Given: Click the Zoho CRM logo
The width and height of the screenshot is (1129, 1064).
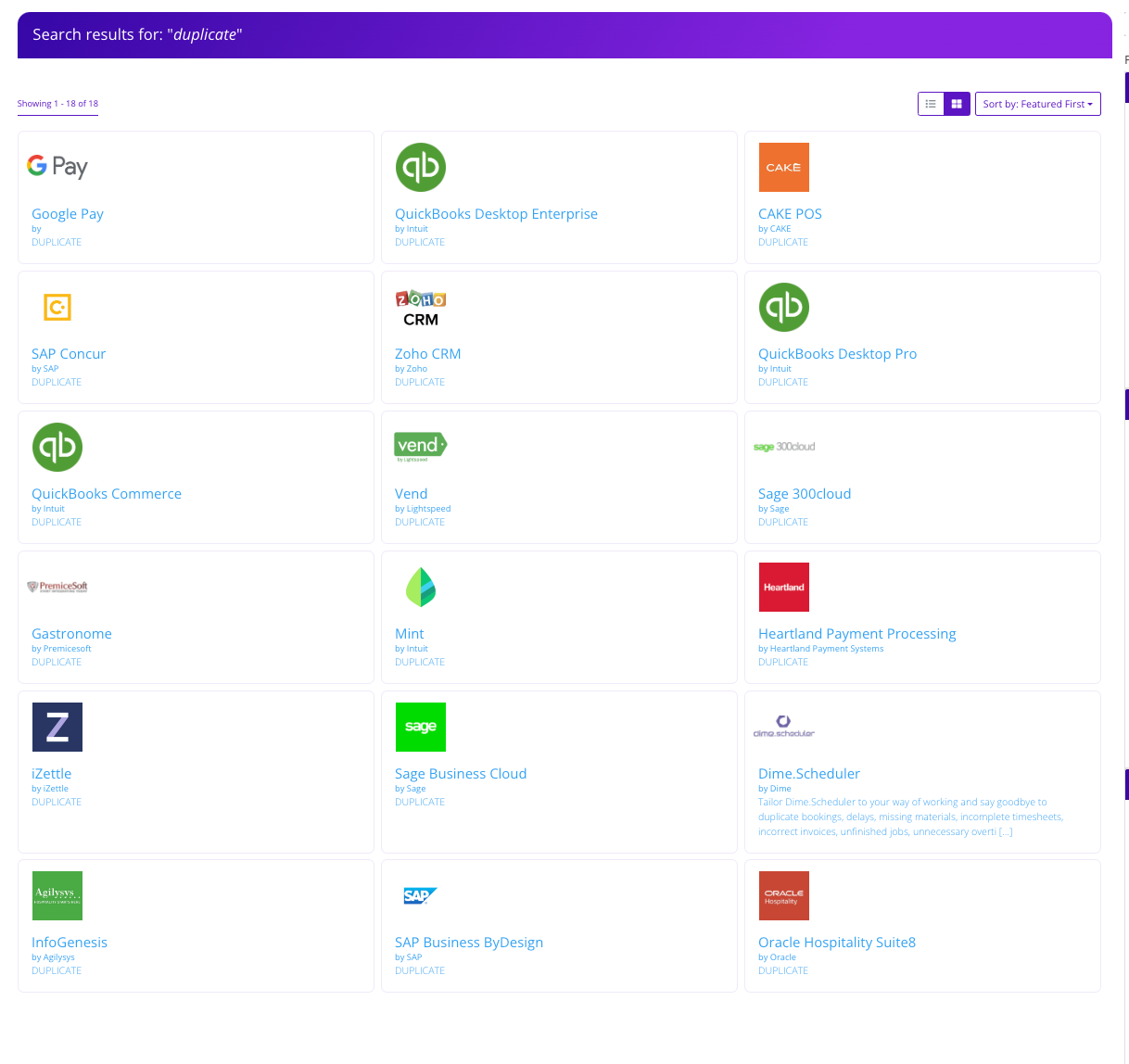Looking at the screenshot, I should (421, 308).
